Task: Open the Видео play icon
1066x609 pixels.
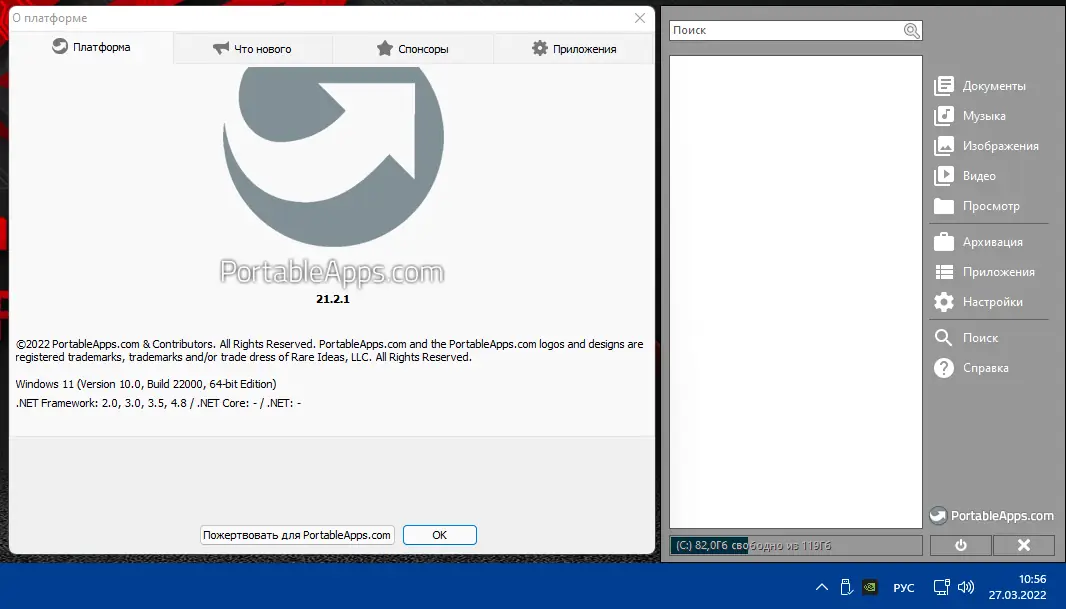Action: (944, 176)
